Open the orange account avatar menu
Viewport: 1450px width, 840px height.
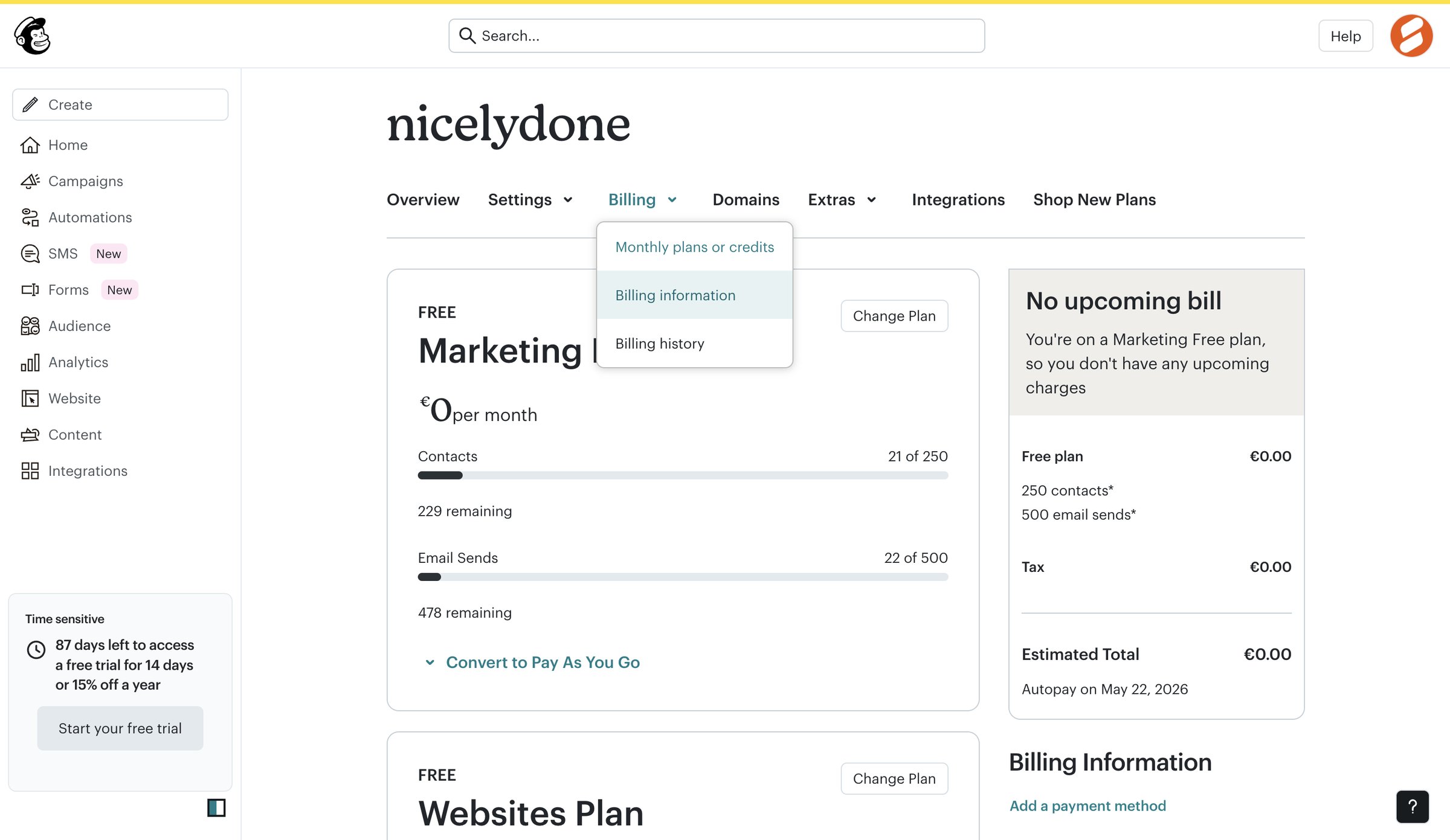(x=1411, y=36)
